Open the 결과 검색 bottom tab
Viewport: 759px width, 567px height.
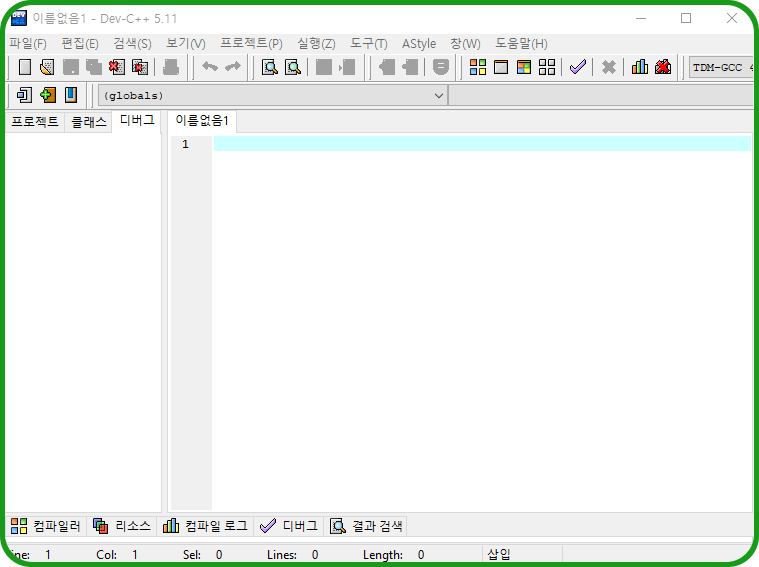pyautogui.click(x=365, y=526)
